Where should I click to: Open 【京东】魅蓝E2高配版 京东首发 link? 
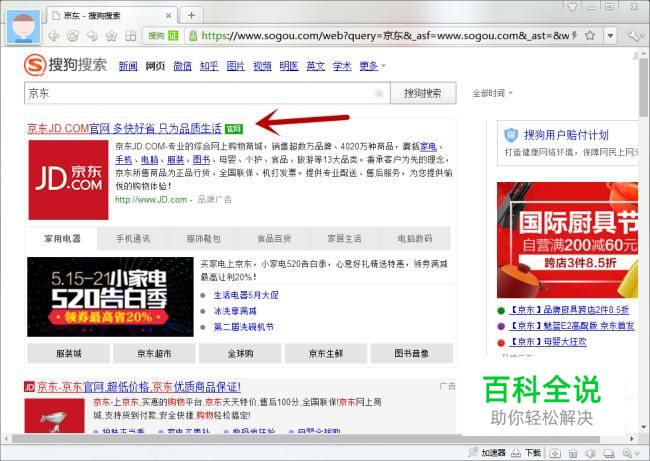(x=572, y=326)
